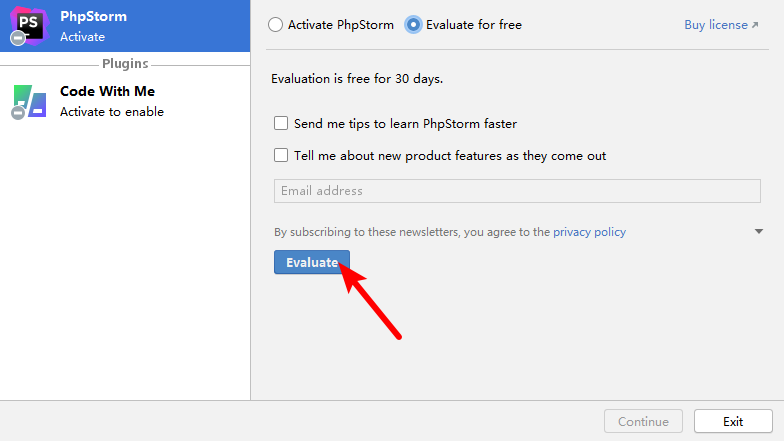Click the Activate to enable text
The width and height of the screenshot is (784, 441).
112,112
